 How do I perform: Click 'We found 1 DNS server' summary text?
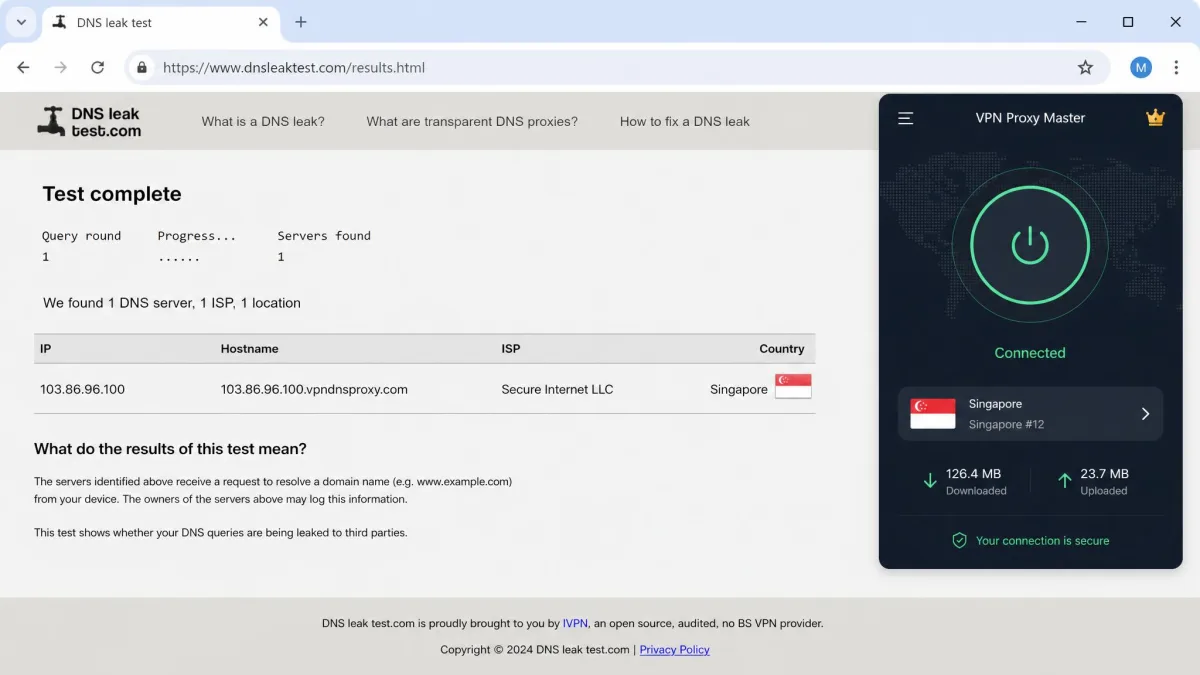coord(172,303)
